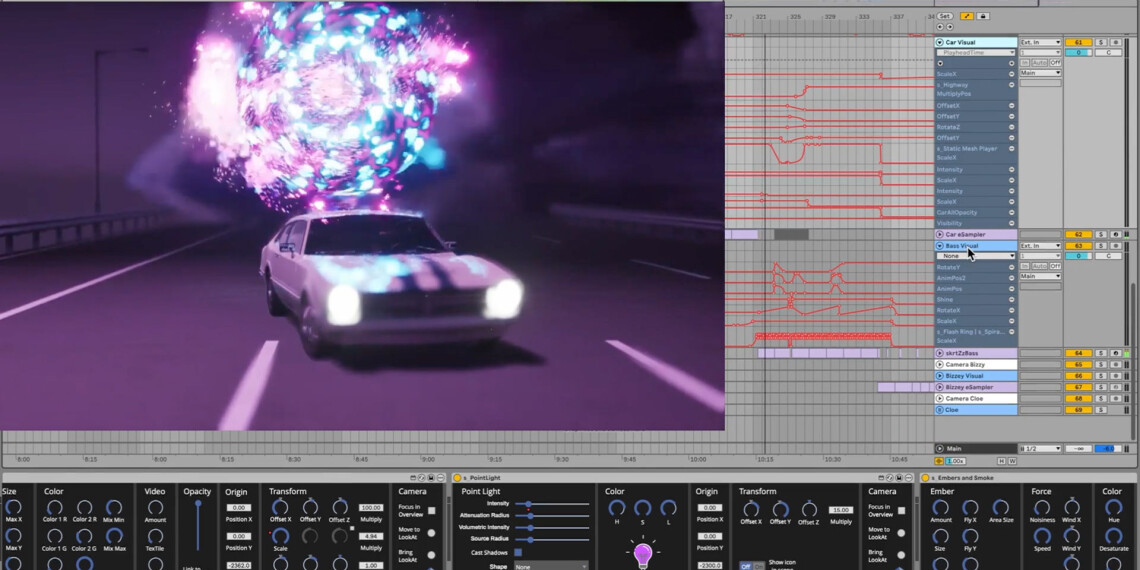Adjust the Point Light Intensity slider
1140x570 pixels.
(528, 504)
